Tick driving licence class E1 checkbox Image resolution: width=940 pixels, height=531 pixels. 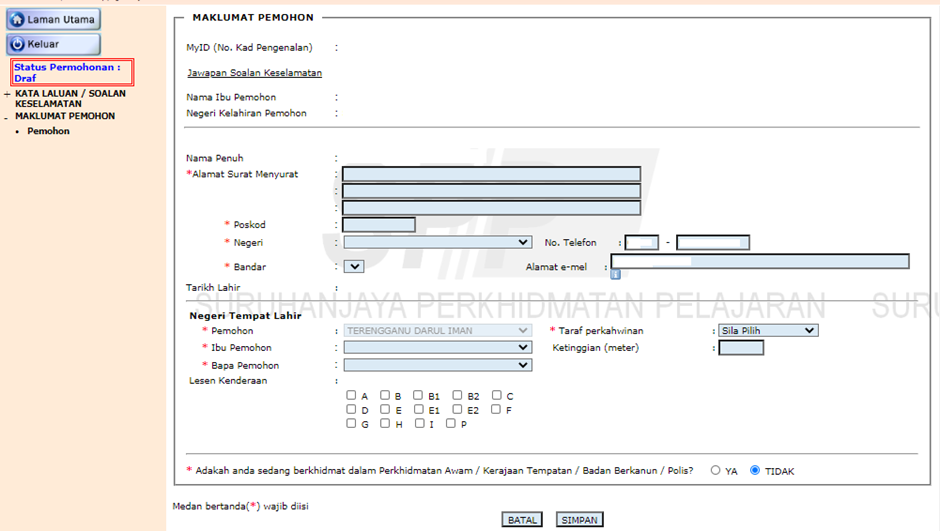pyautogui.click(x=418, y=409)
